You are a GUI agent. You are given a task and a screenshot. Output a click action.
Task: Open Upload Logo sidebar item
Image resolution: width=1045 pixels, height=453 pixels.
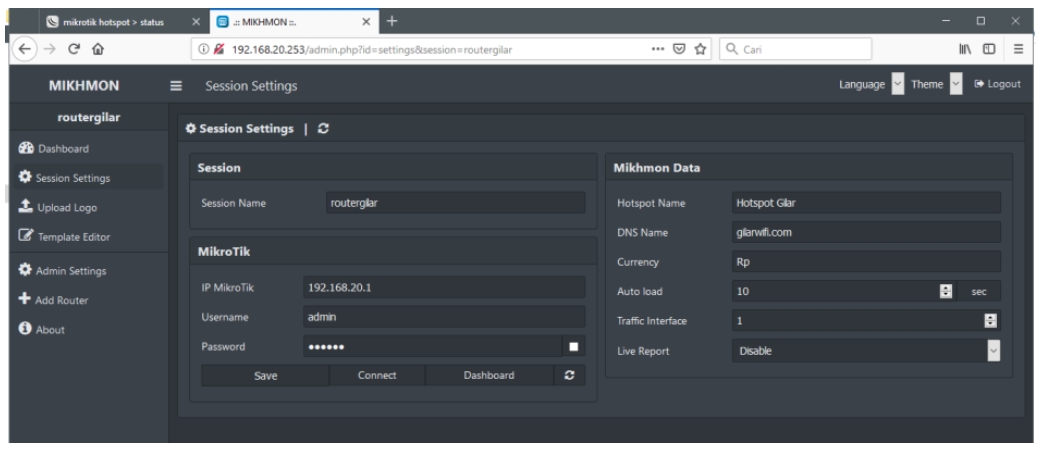pyautogui.click(x=88, y=207)
